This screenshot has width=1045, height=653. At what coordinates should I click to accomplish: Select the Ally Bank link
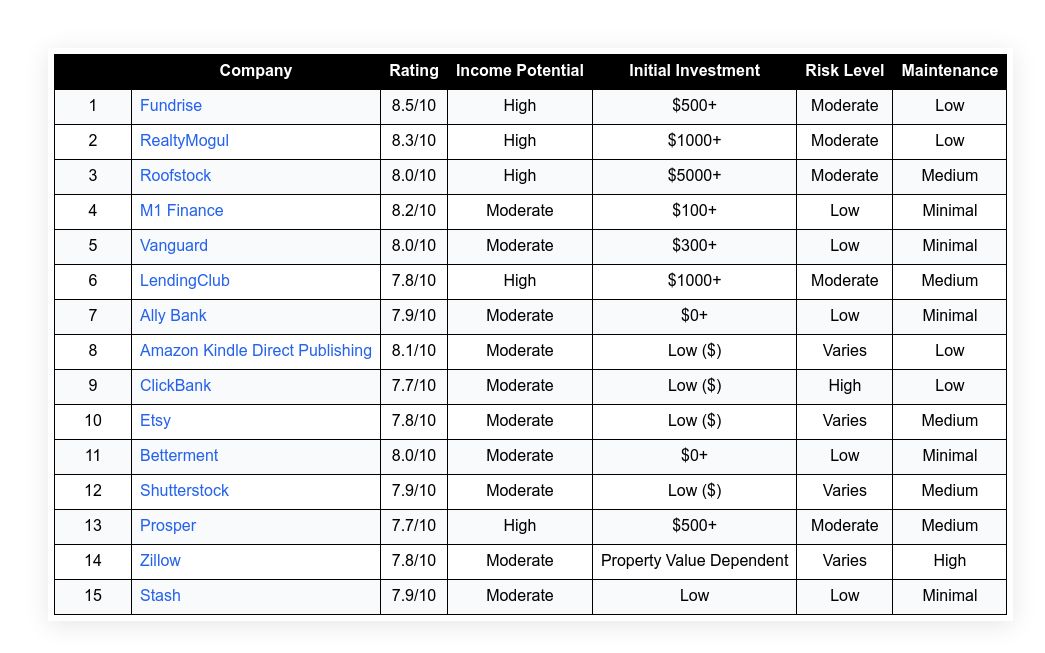[173, 315]
